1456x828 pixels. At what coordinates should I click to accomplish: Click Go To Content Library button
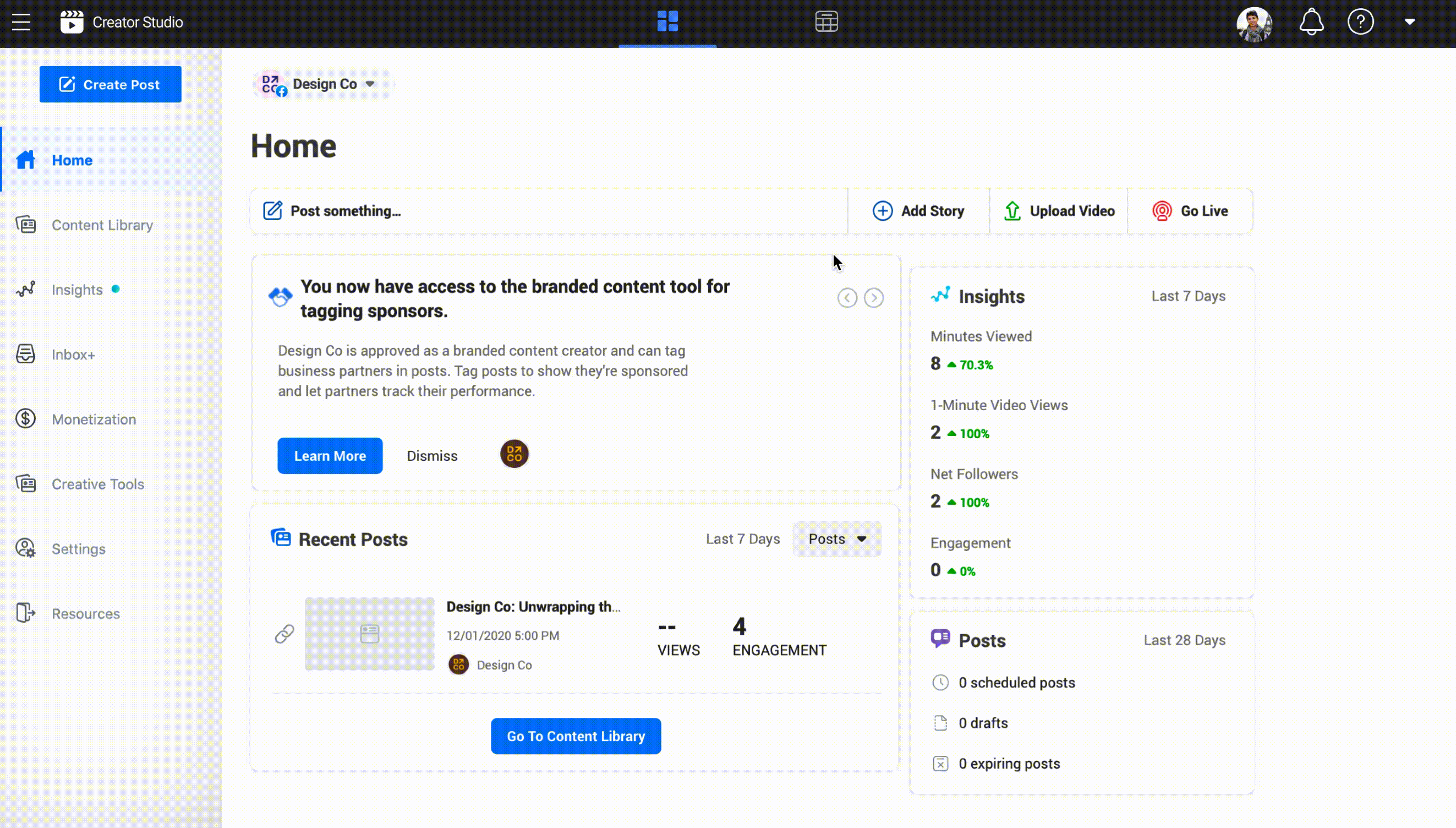coord(576,737)
